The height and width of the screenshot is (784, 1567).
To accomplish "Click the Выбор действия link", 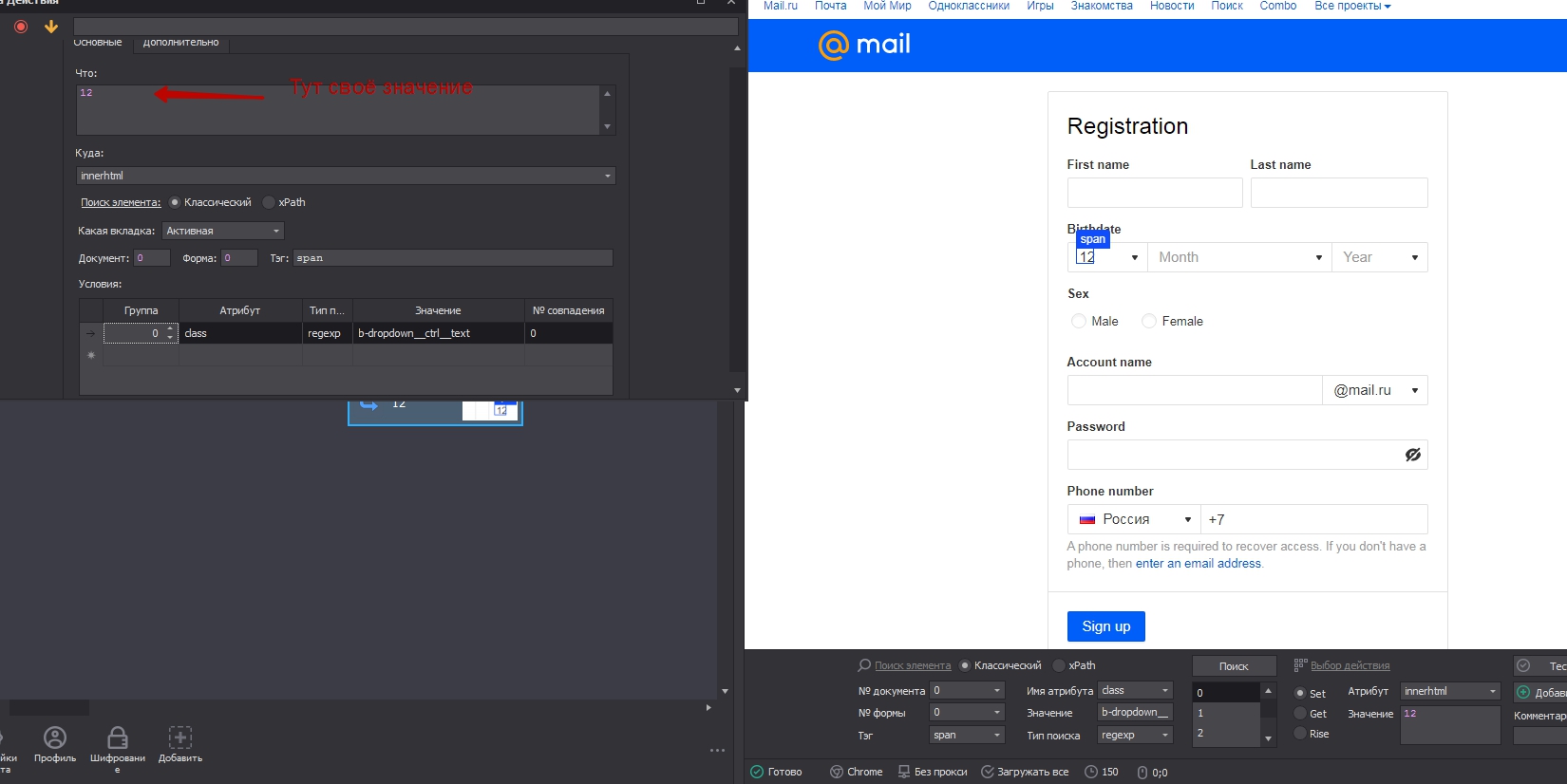I will (1350, 665).
